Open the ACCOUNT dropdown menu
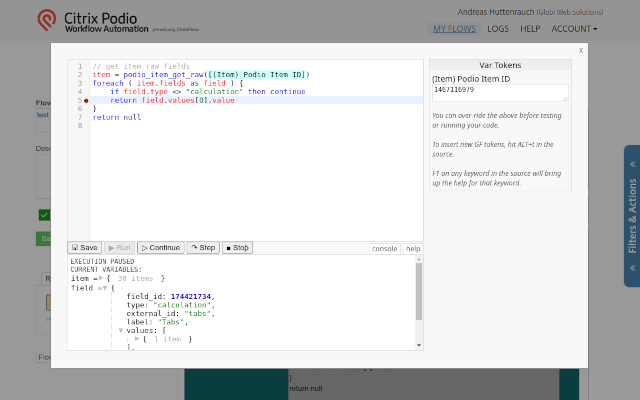 [574, 29]
